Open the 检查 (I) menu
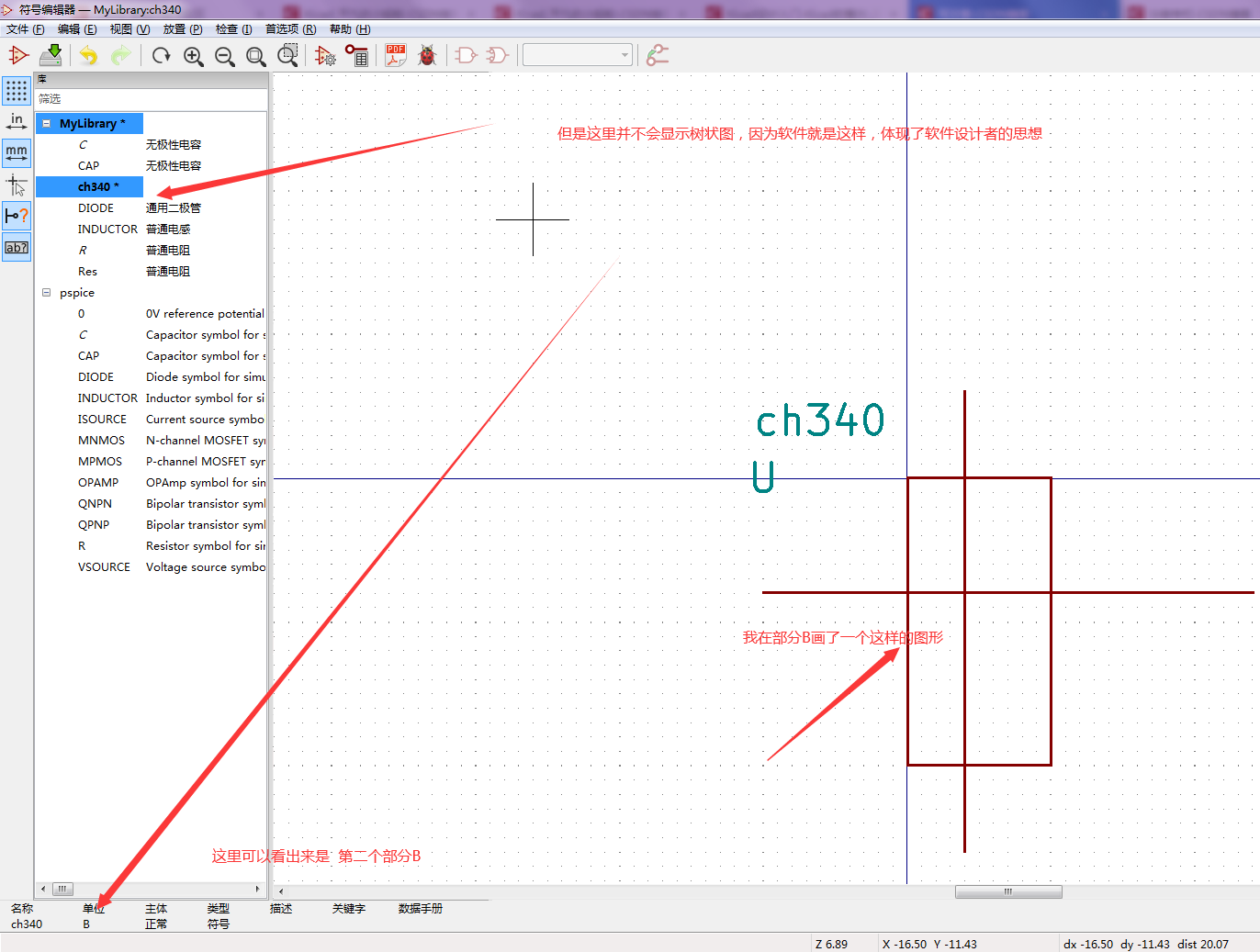Screen dimensions: 1260x952 click(233, 29)
